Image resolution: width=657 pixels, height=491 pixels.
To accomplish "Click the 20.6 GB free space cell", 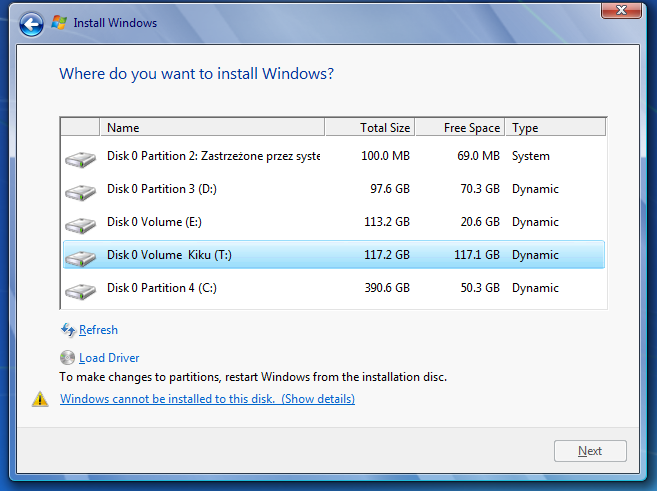I will (x=480, y=222).
